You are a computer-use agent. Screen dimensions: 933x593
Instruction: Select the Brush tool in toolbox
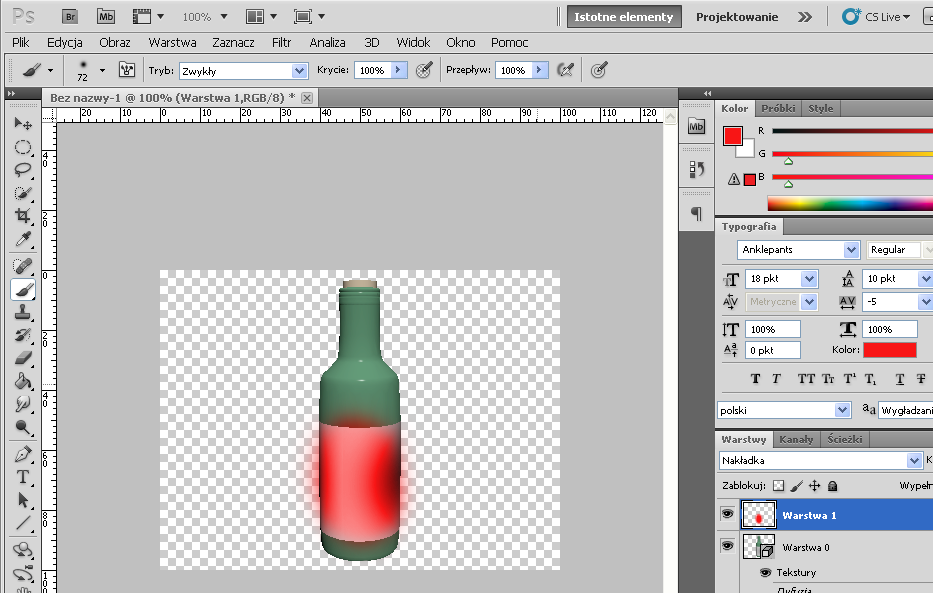[x=23, y=290]
